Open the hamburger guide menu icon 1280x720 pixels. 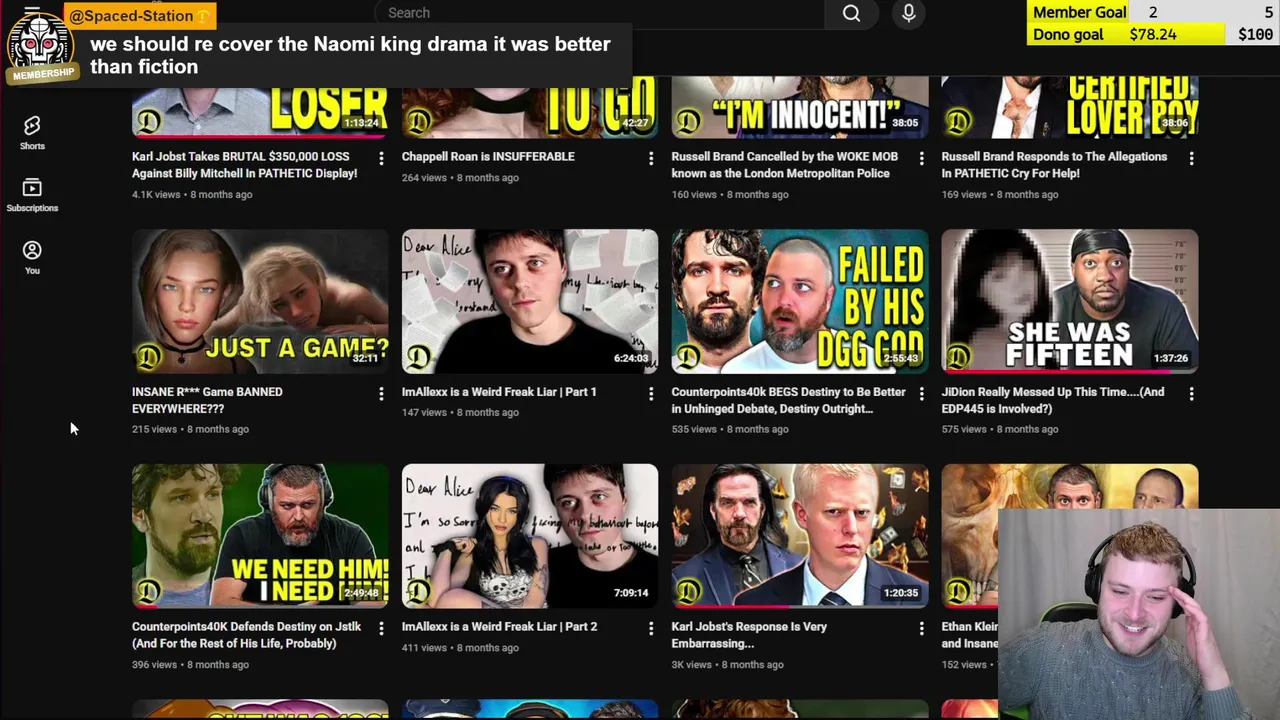(x=32, y=11)
